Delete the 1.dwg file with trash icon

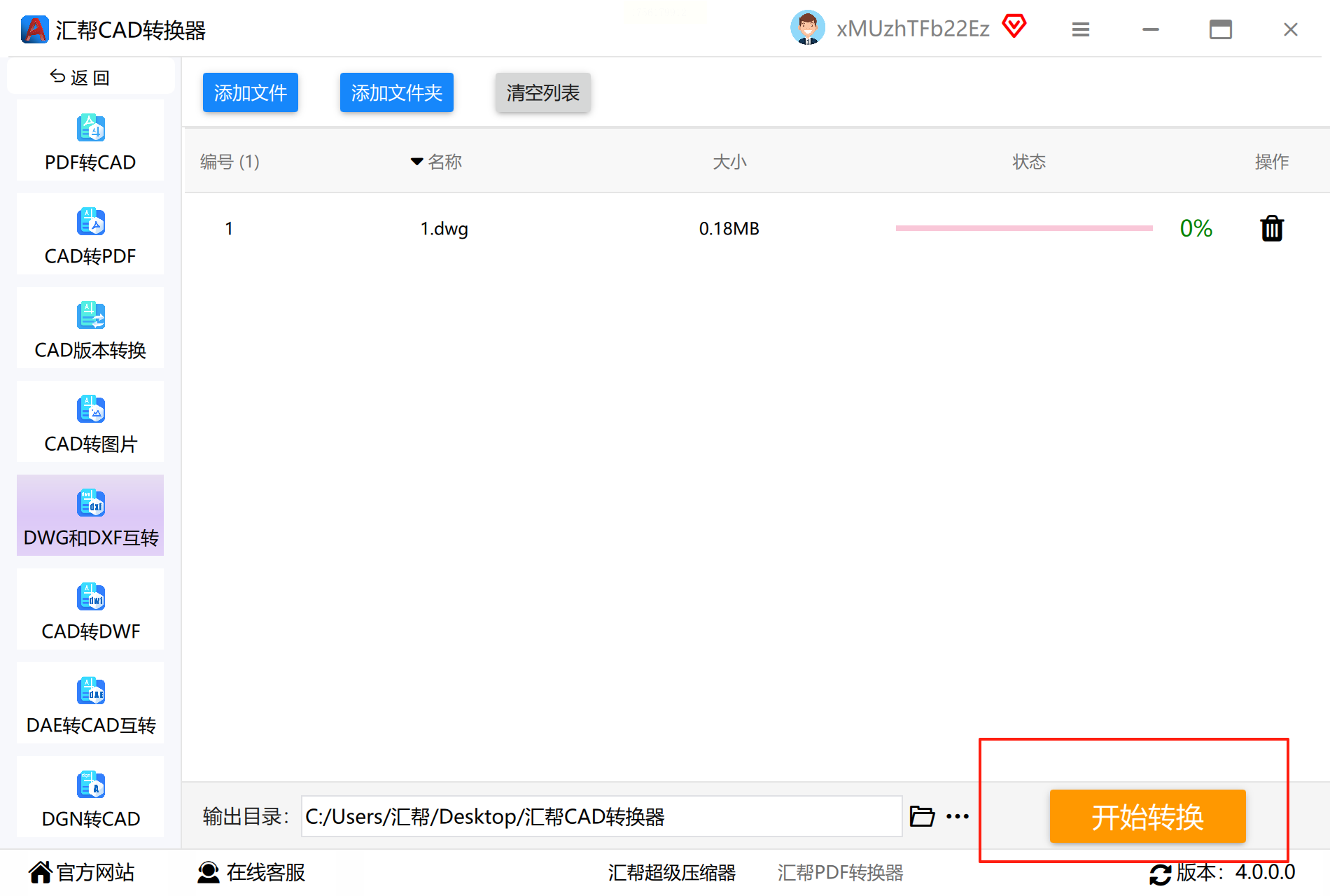[1272, 228]
